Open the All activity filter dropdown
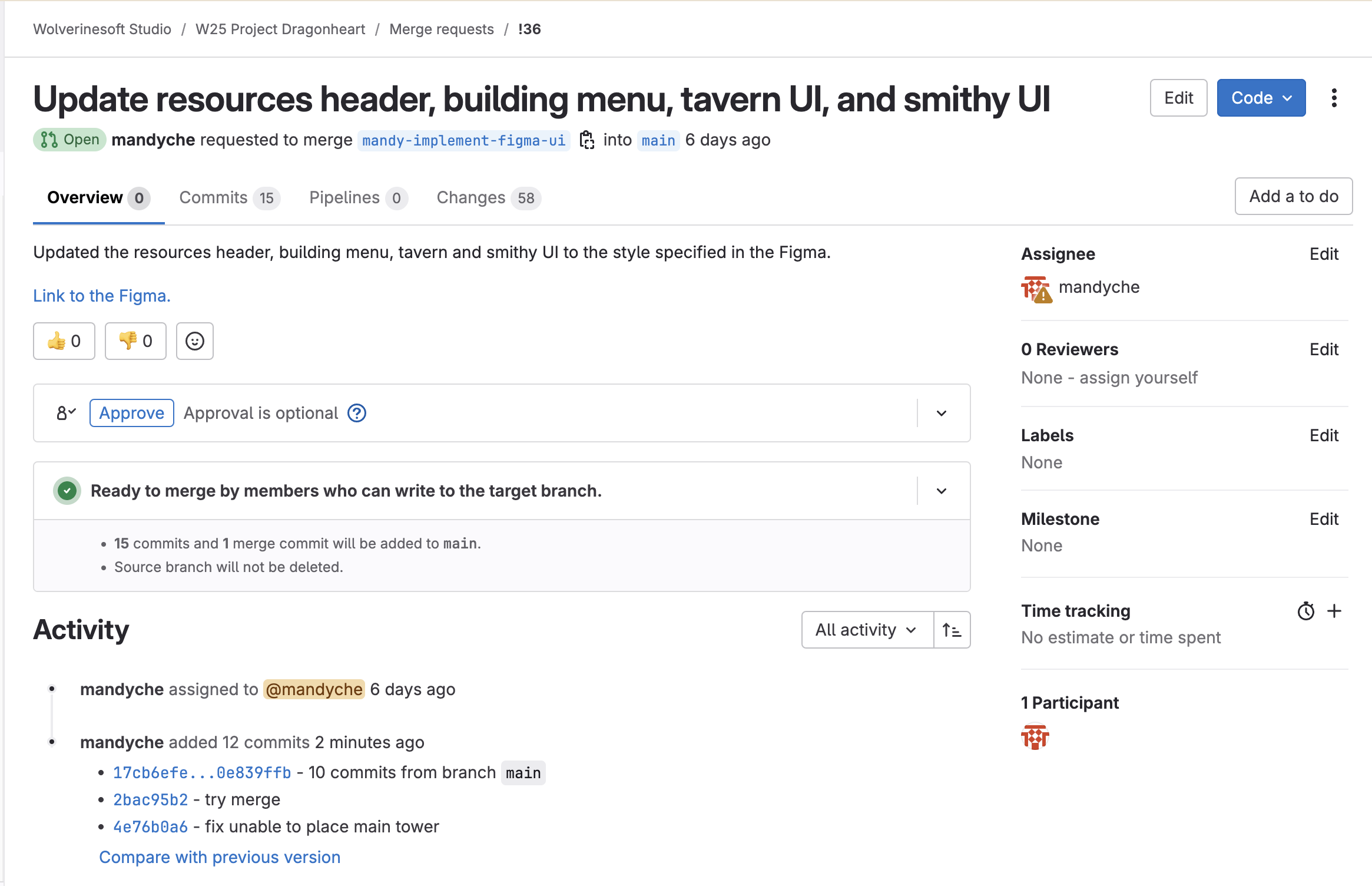Image resolution: width=1372 pixels, height=886 pixels. click(x=867, y=630)
